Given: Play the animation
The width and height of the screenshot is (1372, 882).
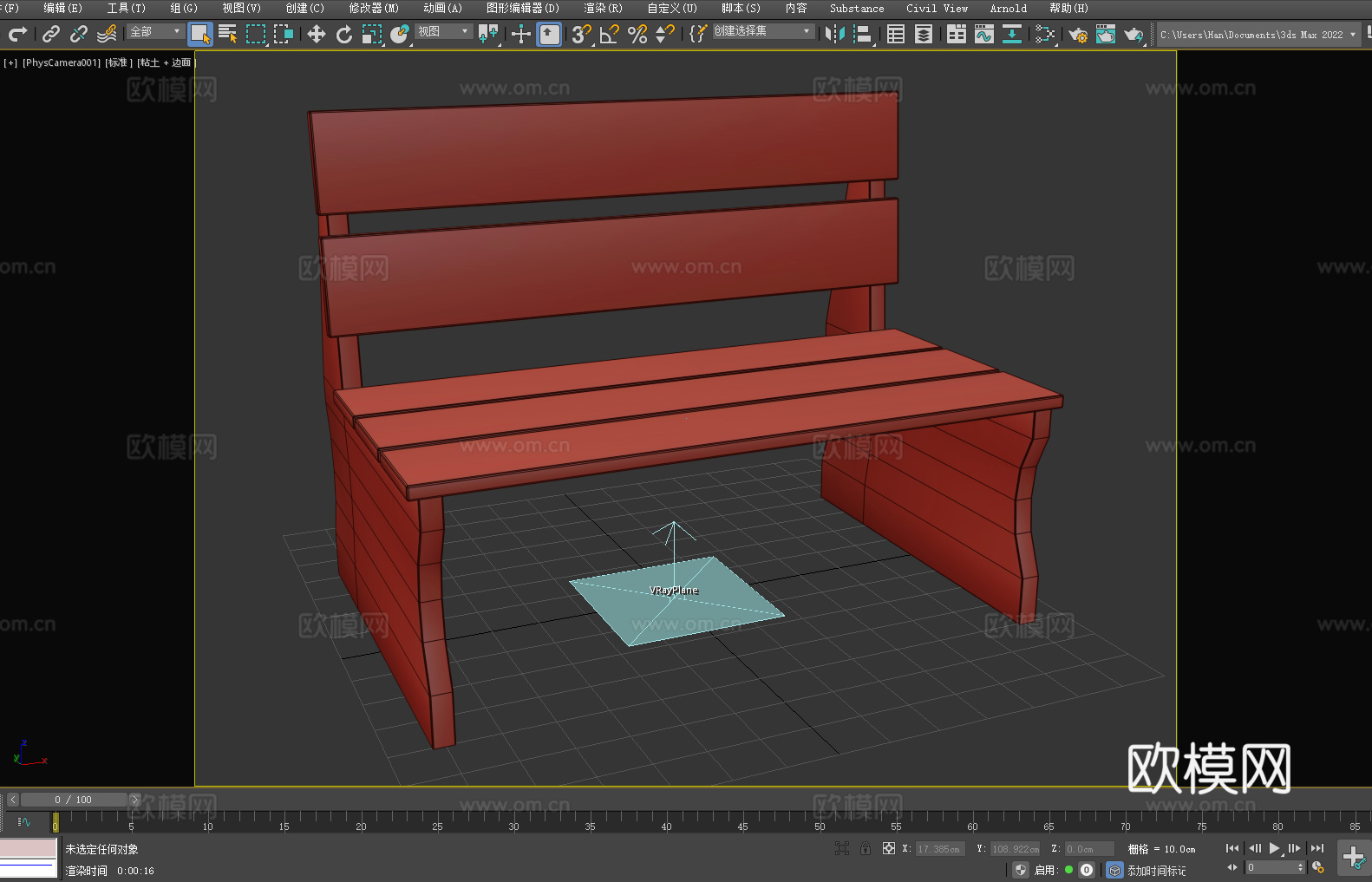Looking at the screenshot, I should point(1275,848).
